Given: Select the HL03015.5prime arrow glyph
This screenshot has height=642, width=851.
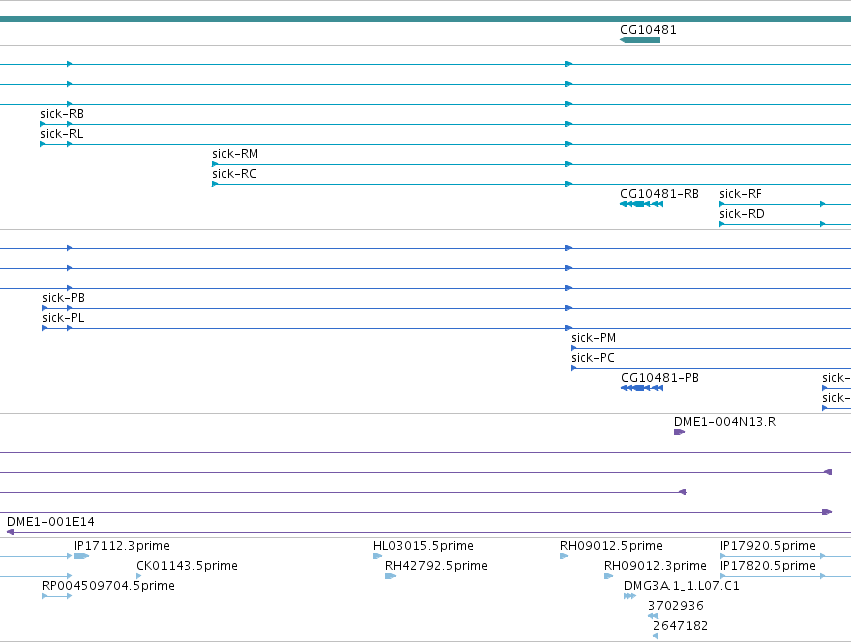Looking at the screenshot, I should point(378,556).
